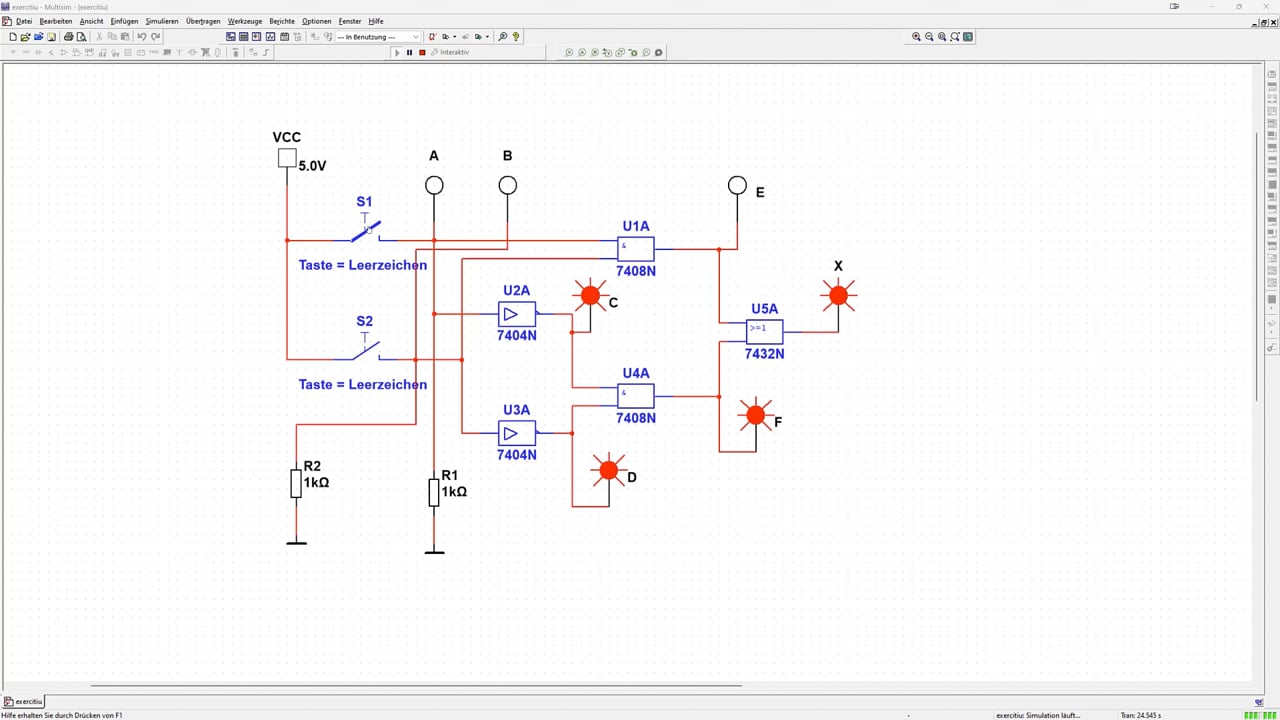Stop the simulation with red square
Screen dimensions: 1280x720
coord(422,52)
